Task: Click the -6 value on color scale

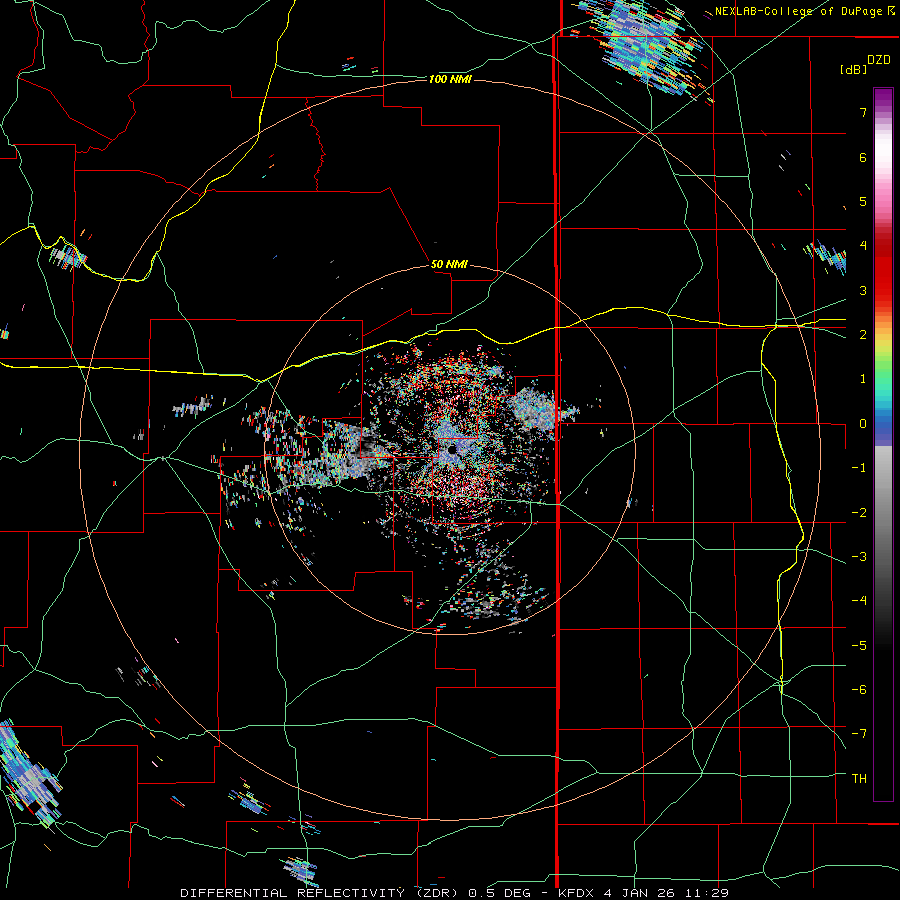Action: click(x=859, y=689)
